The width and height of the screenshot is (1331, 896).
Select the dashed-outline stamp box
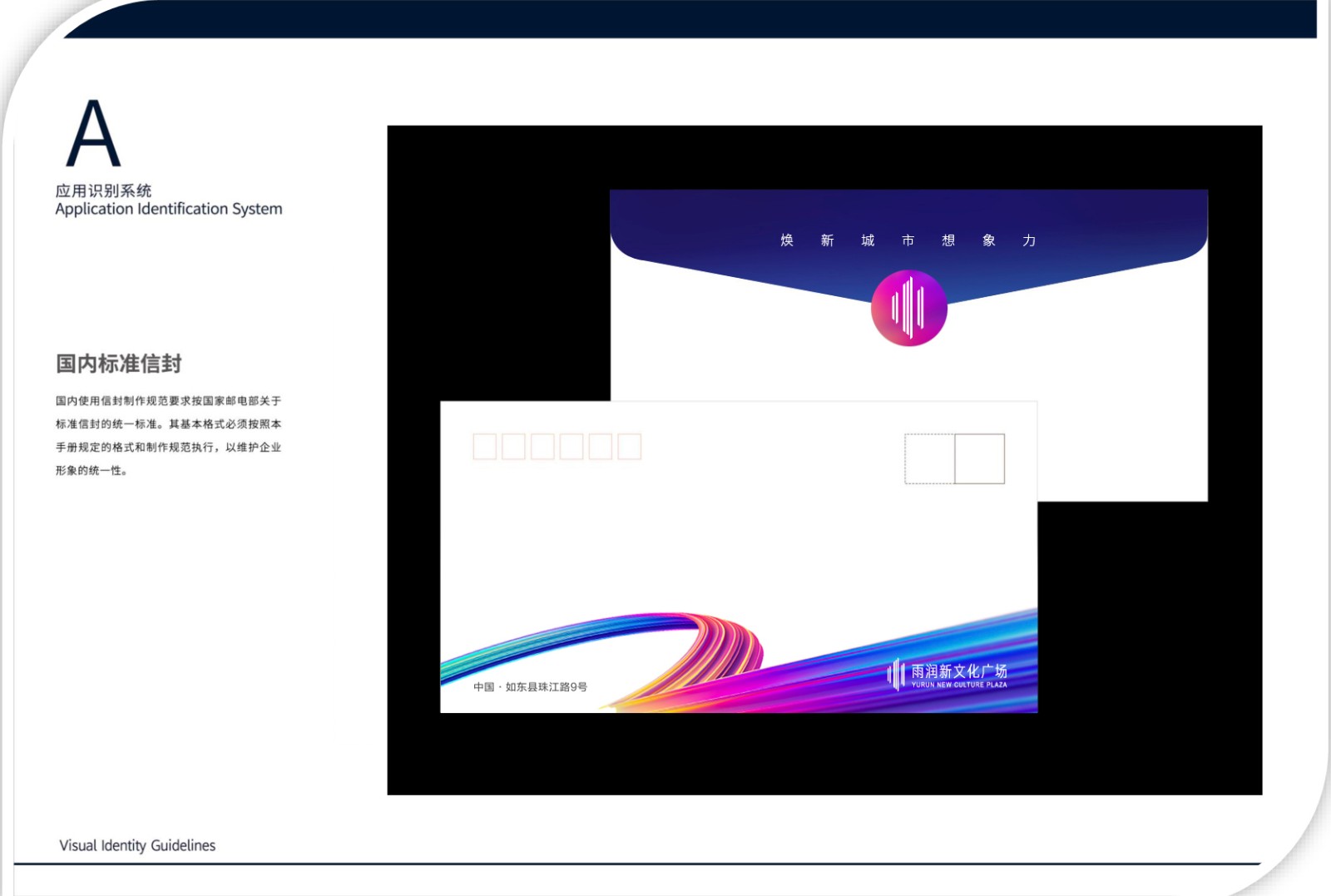[x=929, y=458]
